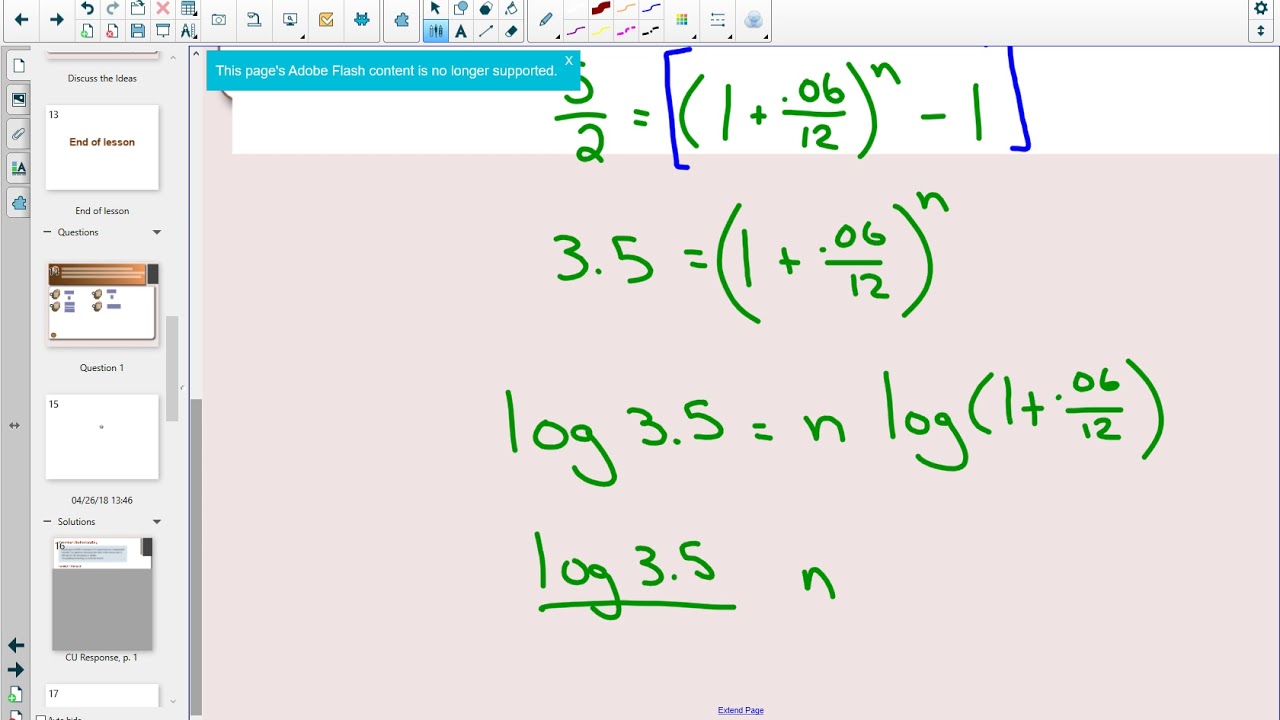Launch the Response assessment checkmark tool
Image resolution: width=1280 pixels, height=720 pixels.
(326, 19)
